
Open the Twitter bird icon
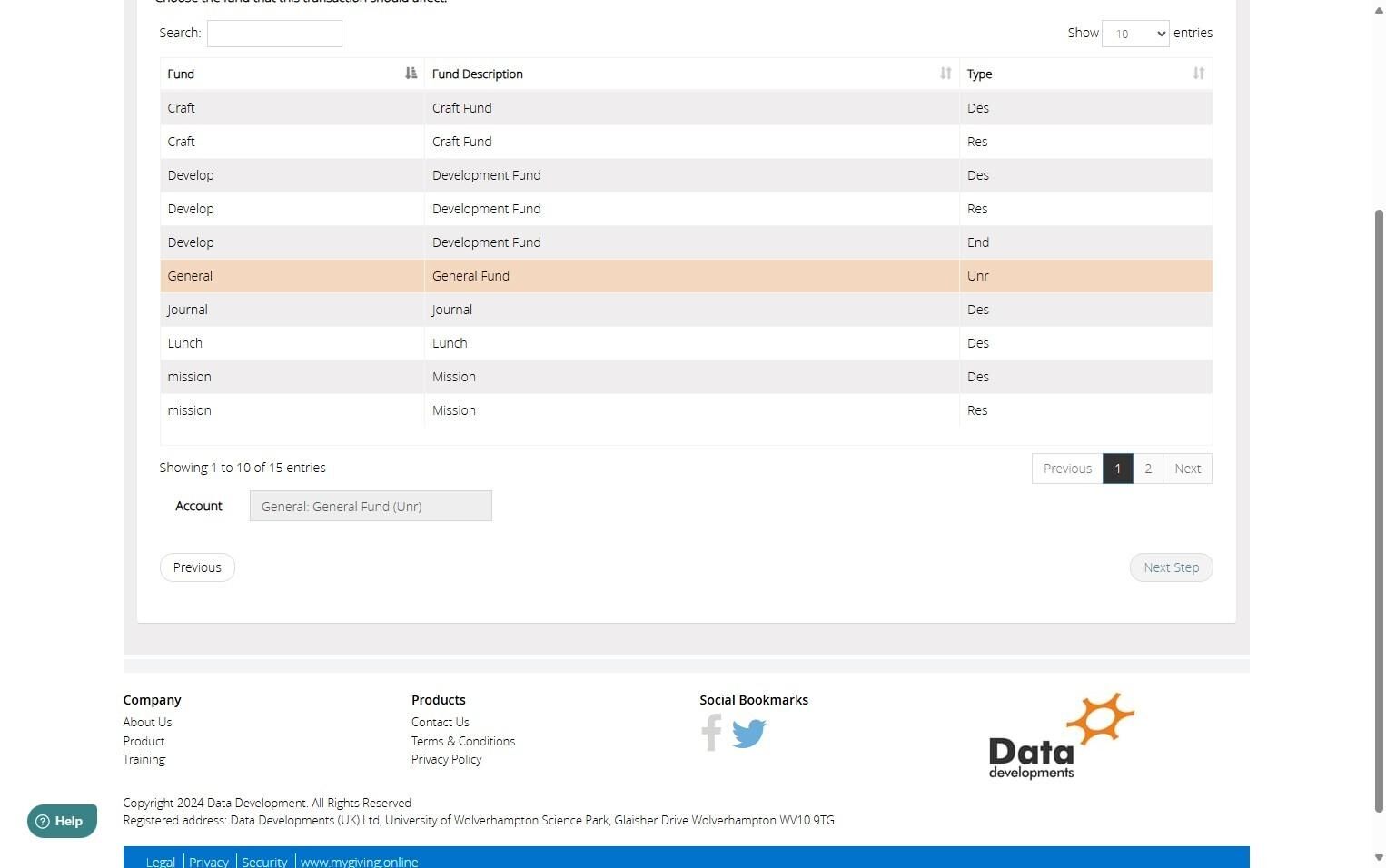click(x=749, y=733)
